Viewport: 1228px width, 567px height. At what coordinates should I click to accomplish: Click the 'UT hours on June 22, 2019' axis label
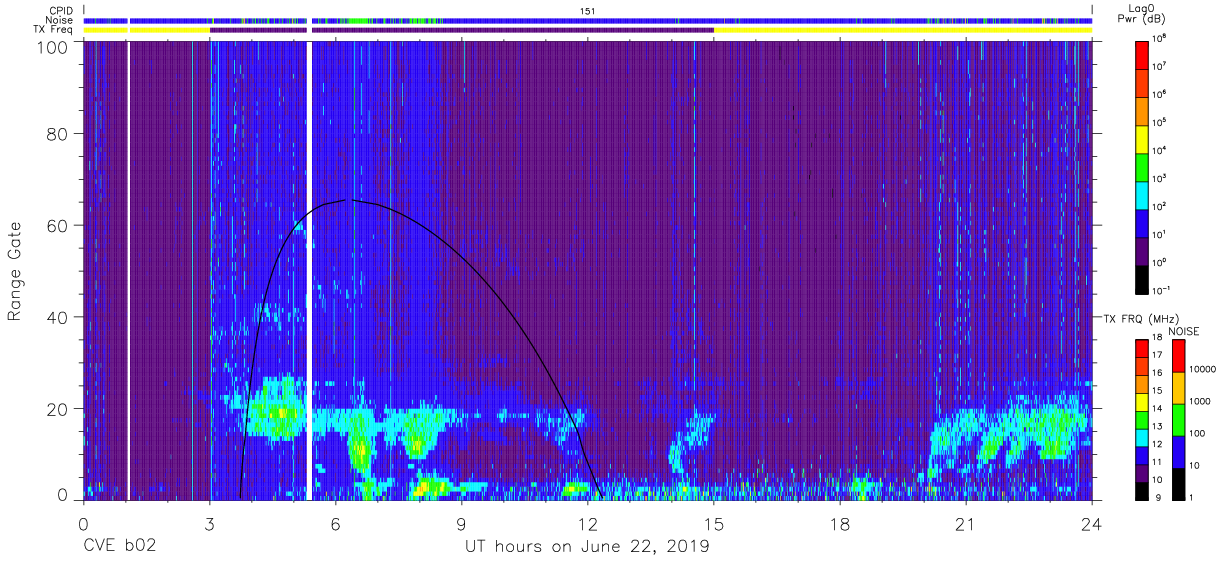(x=587, y=547)
